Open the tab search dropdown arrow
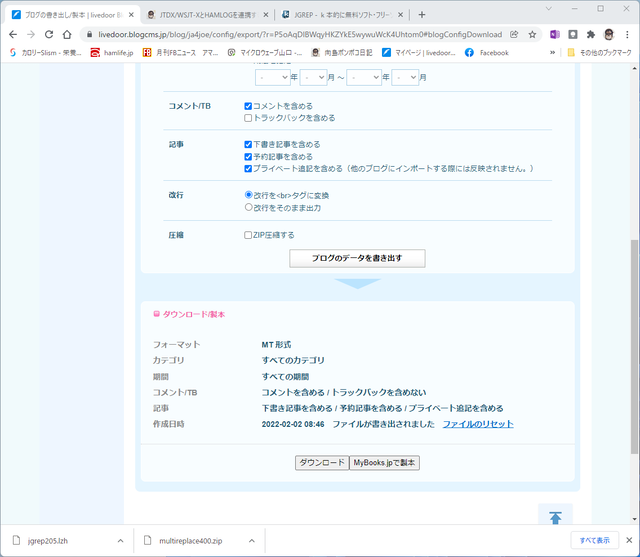Image resolution: width=640 pixels, height=557 pixels. point(549,9)
